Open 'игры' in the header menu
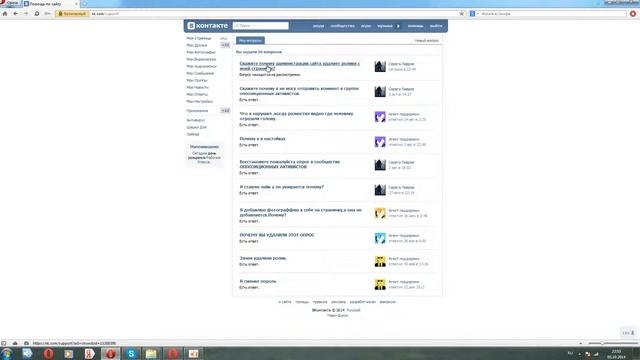Image resolution: width=640 pixels, height=360 pixels. (366, 26)
